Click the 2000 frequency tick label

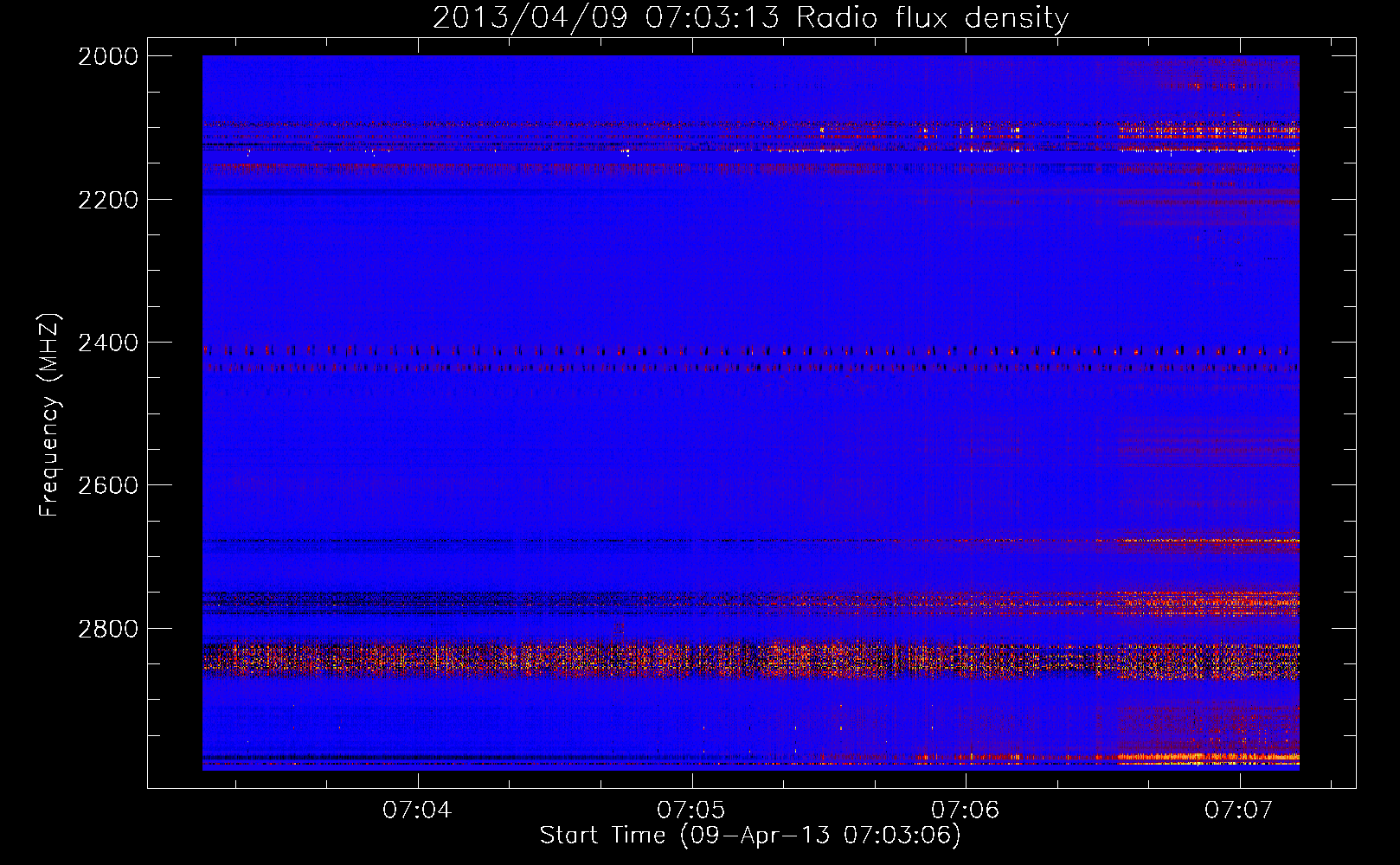pyautogui.click(x=108, y=56)
